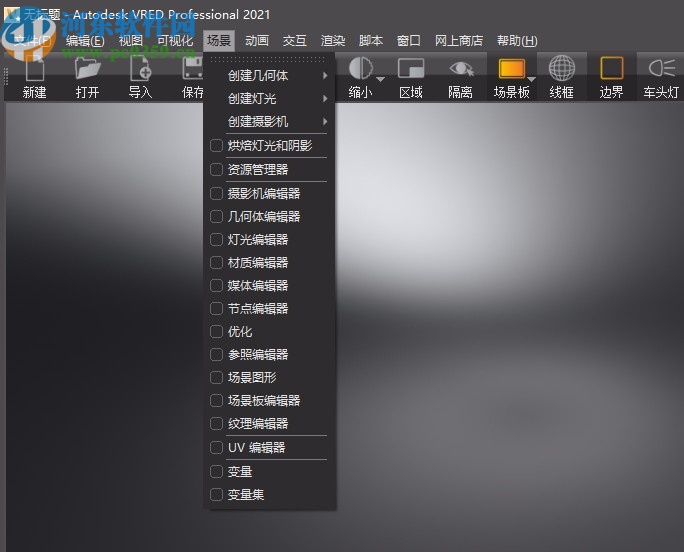684x552 pixels.
Task: Open the 动画 menu
Action: click(257, 41)
